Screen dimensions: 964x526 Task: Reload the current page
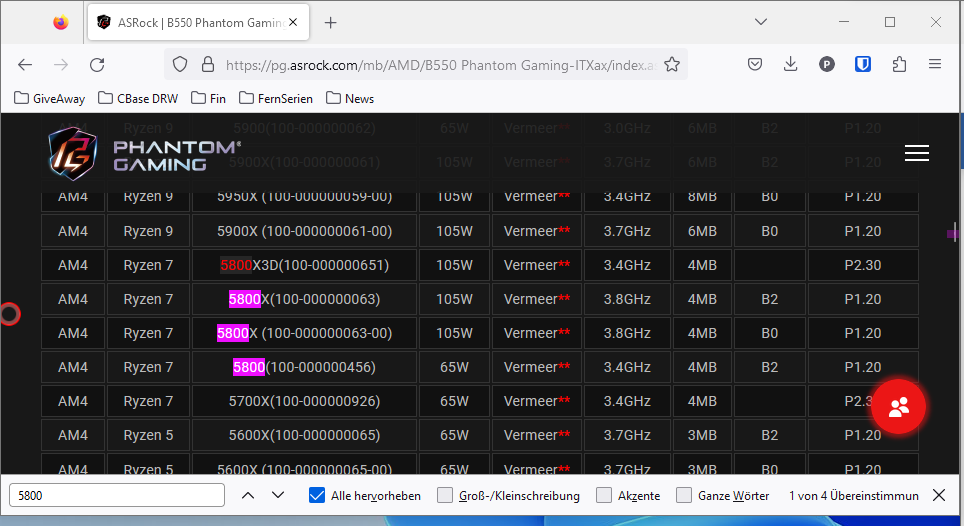click(97, 65)
